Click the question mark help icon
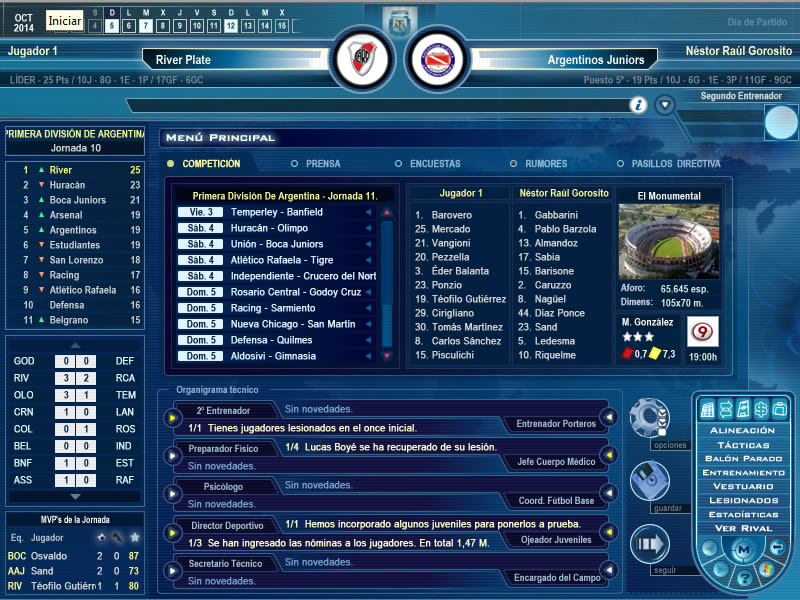 (744, 579)
